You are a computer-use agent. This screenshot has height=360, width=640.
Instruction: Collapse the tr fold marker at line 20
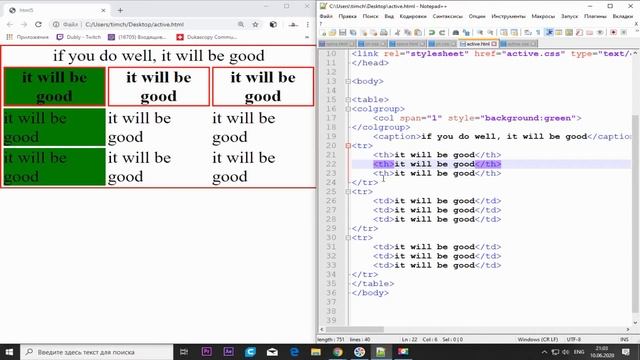(x=348, y=146)
